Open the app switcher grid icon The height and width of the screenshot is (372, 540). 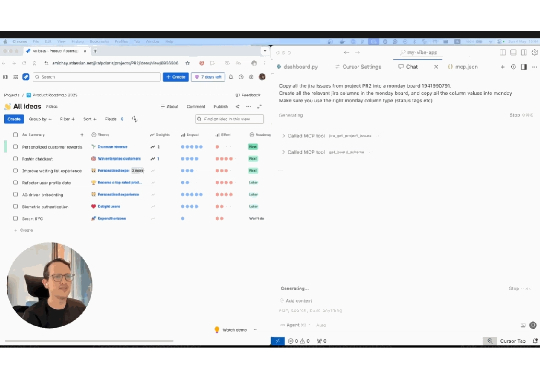[x=15, y=77]
